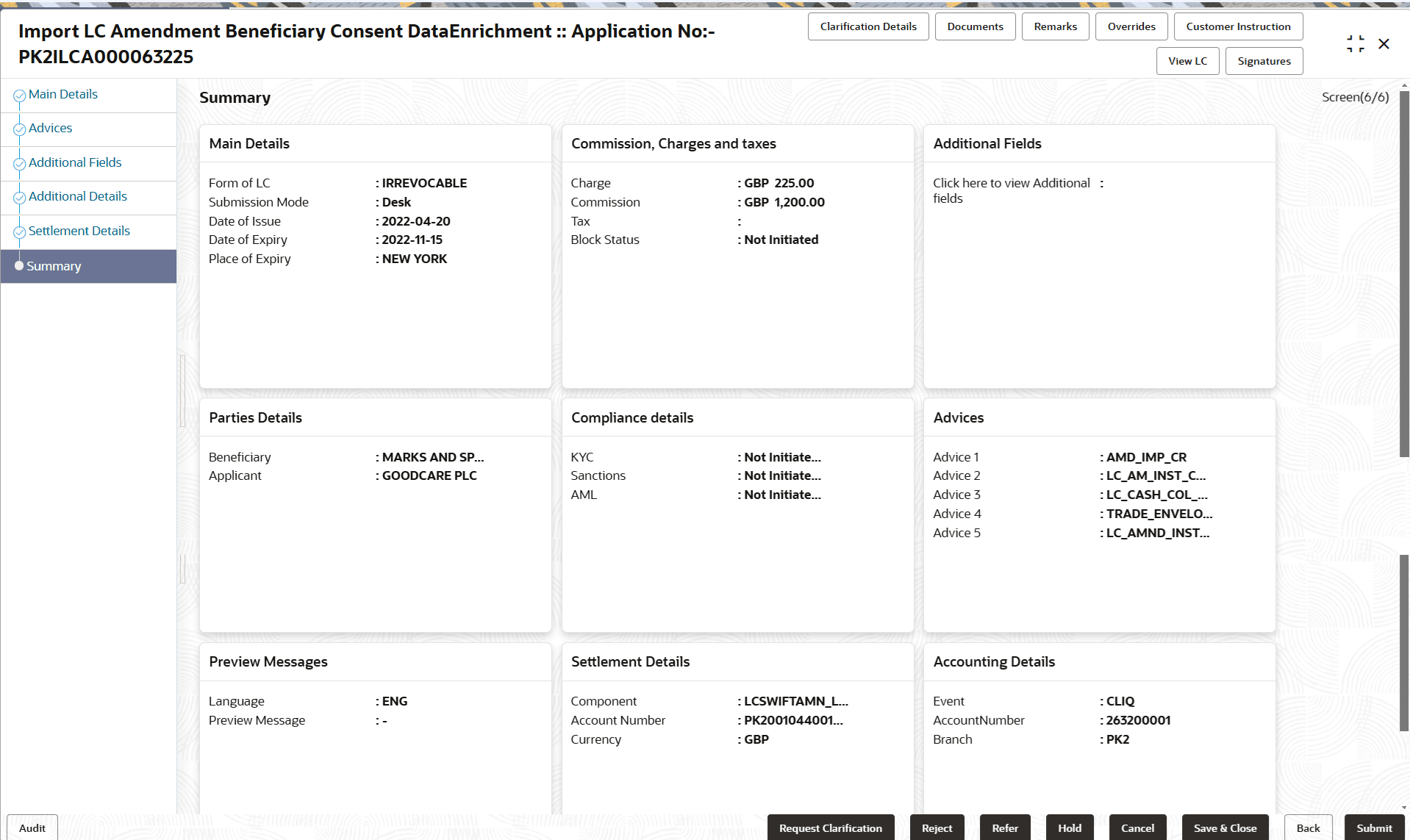Click the CLIQ event value
The image size is (1410, 840).
pyautogui.click(x=1120, y=701)
